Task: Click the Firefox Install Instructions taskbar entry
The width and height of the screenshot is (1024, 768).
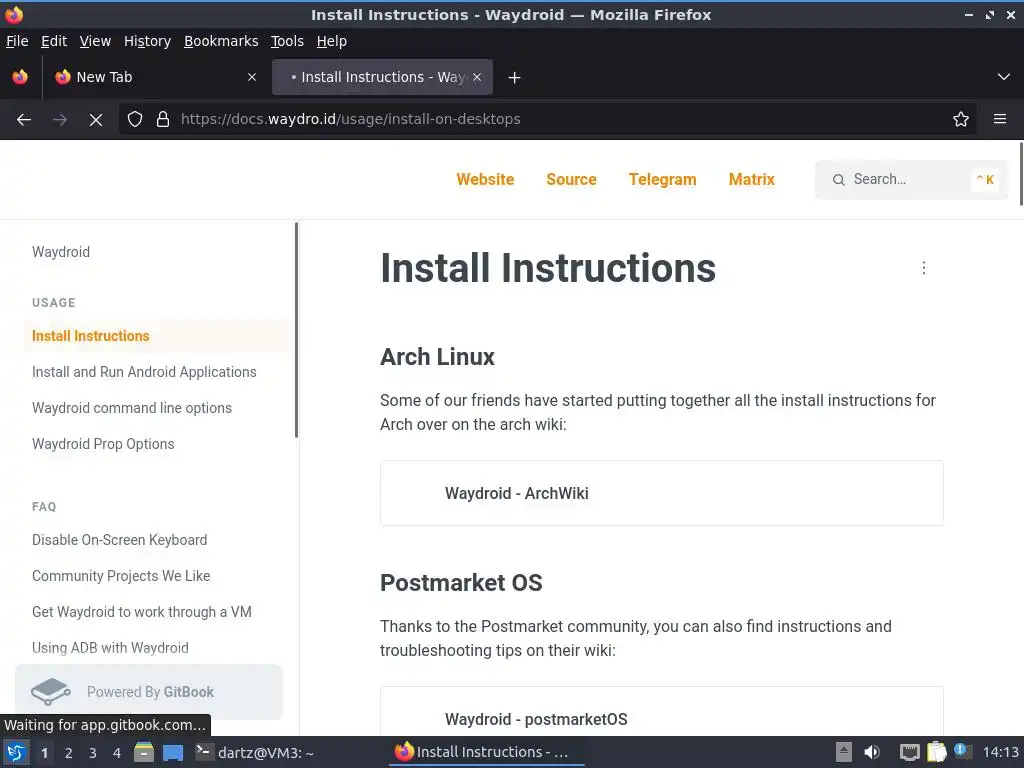Action: point(486,752)
